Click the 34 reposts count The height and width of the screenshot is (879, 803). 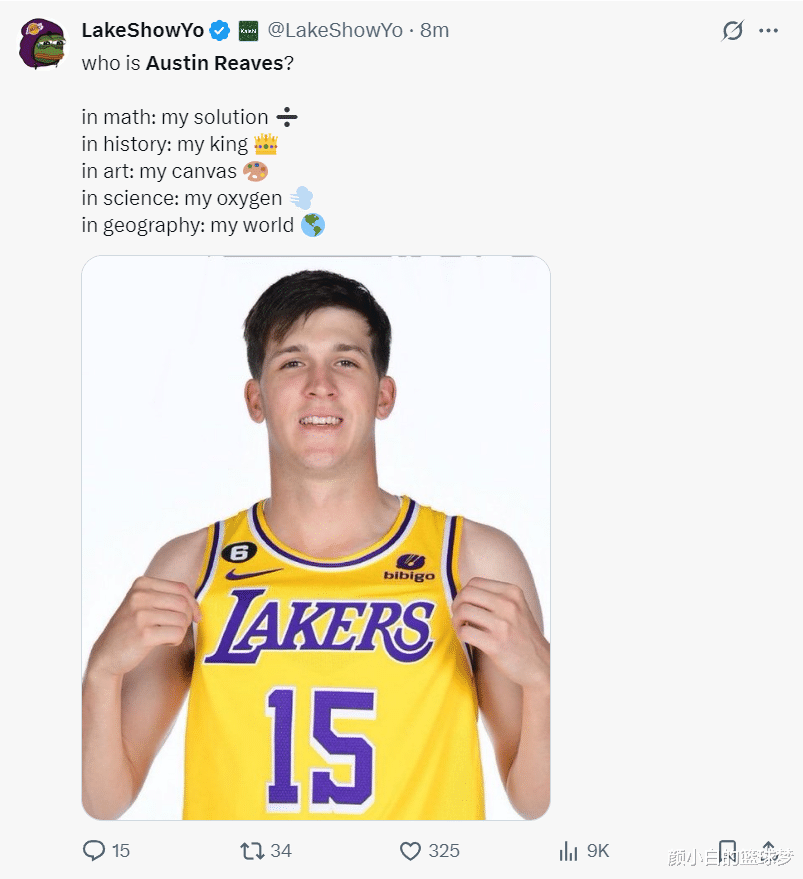click(281, 850)
